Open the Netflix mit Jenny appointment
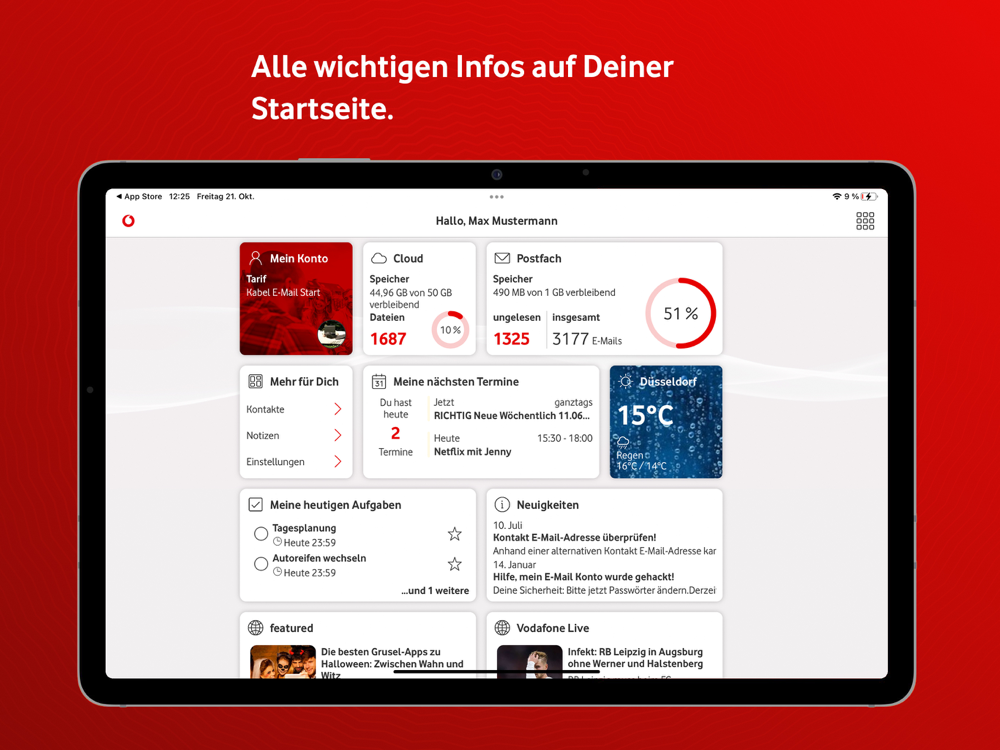1000x750 pixels. 513,445
